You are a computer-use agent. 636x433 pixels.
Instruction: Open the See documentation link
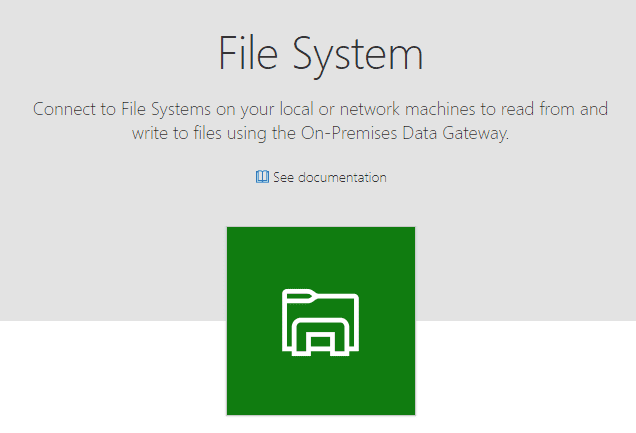pyautogui.click(x=328, y=177)
